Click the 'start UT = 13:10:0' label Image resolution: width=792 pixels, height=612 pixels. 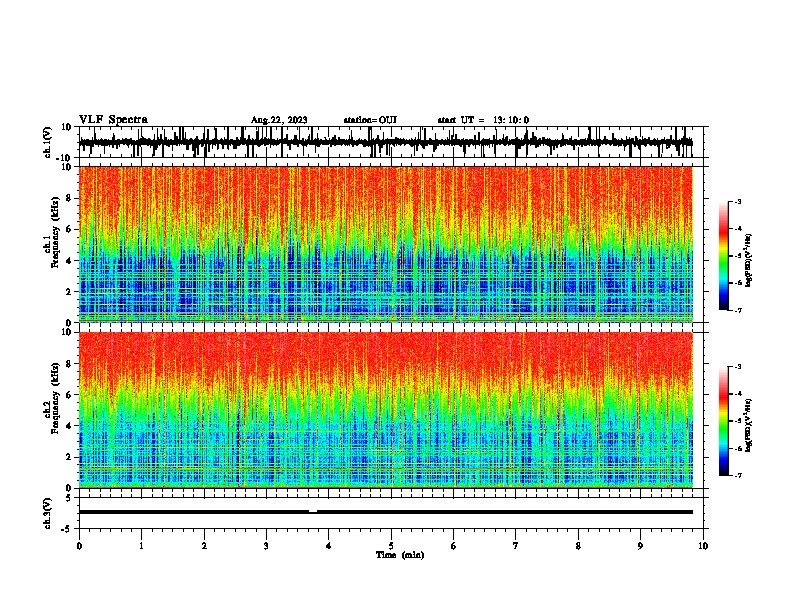(483, 120)
